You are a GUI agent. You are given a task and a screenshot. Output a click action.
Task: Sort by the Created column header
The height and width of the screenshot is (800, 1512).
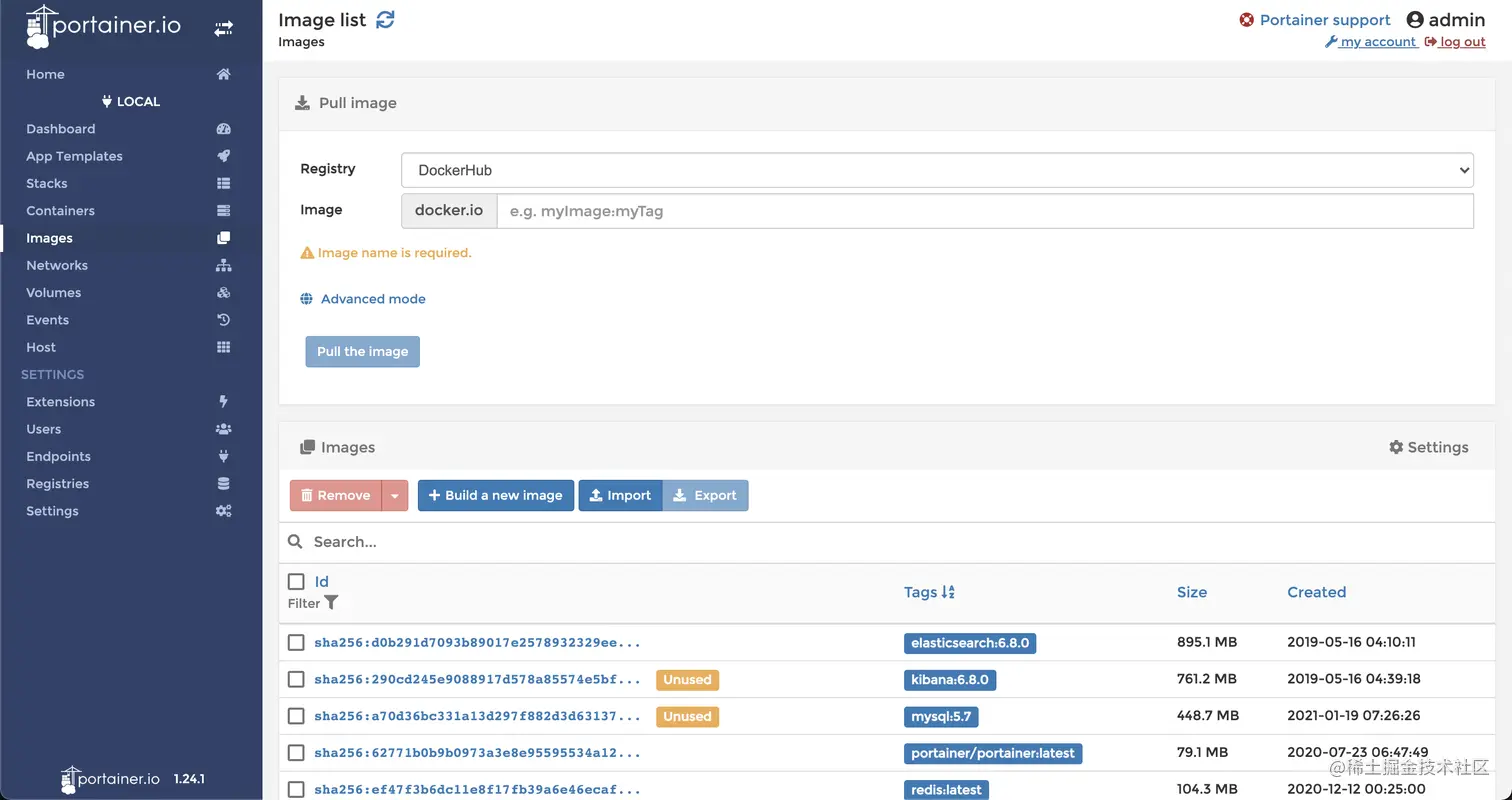pos(1317,592)
